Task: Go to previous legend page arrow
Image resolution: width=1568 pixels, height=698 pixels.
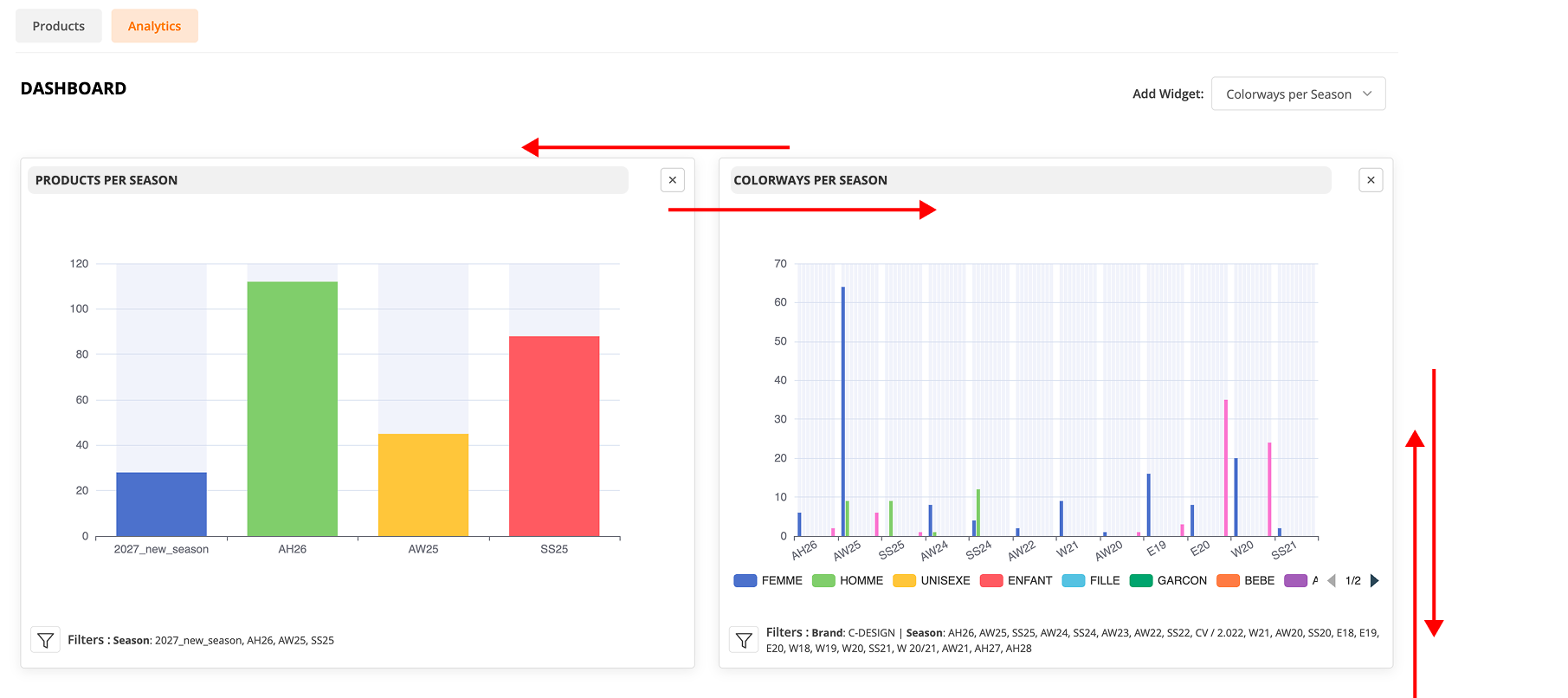Action: pos(1332,581)
